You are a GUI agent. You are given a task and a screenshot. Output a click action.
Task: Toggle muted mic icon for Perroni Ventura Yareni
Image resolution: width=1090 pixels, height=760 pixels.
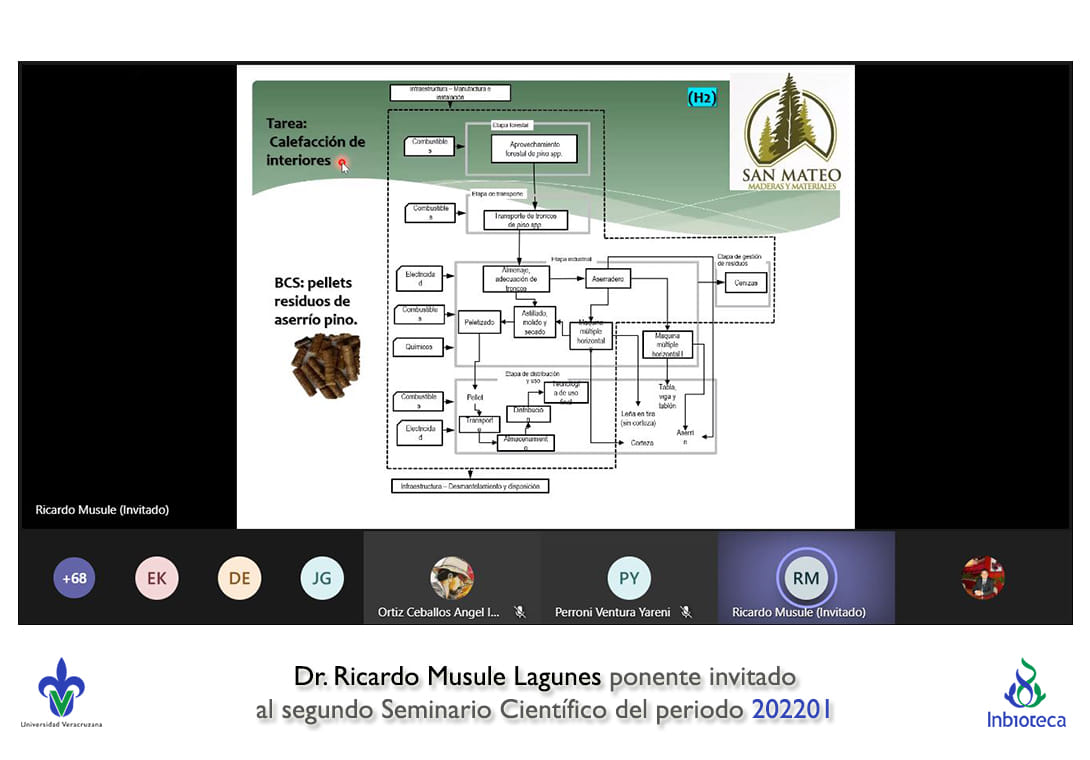point(686,612)
